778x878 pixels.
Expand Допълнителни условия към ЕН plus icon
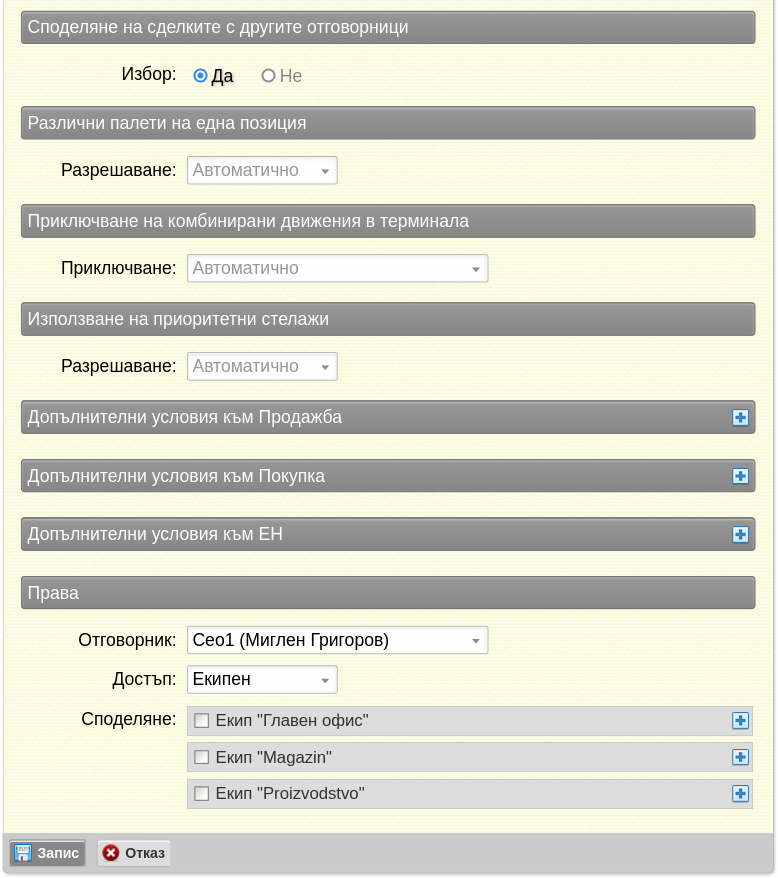[740, 534]
